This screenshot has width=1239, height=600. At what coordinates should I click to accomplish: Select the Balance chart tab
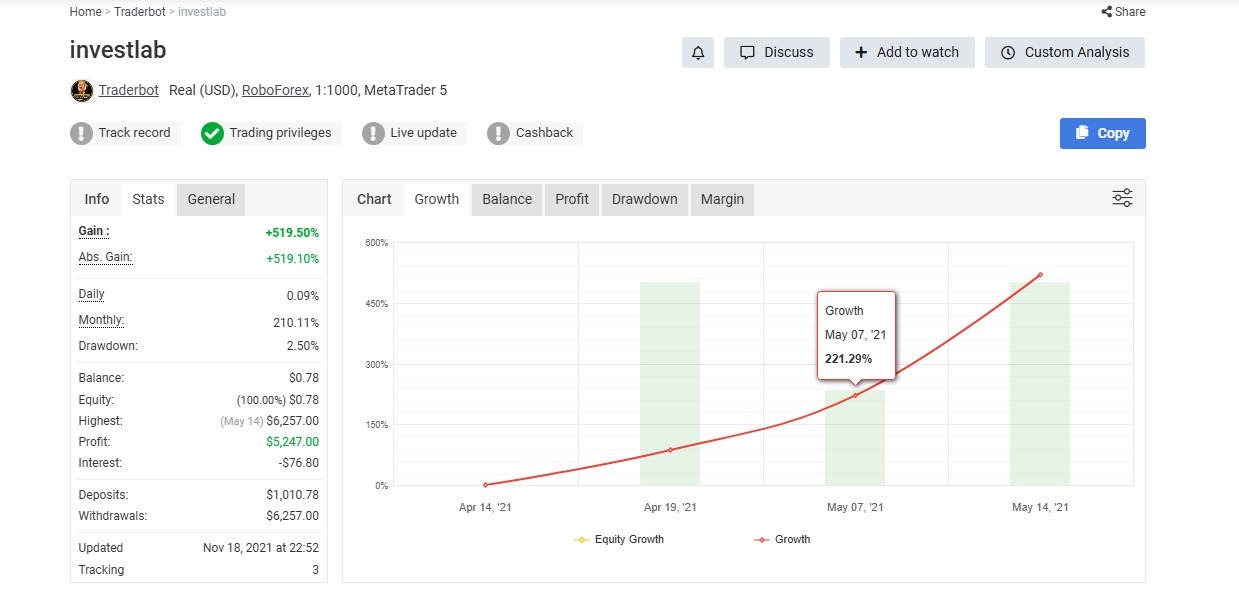(507, 199)
